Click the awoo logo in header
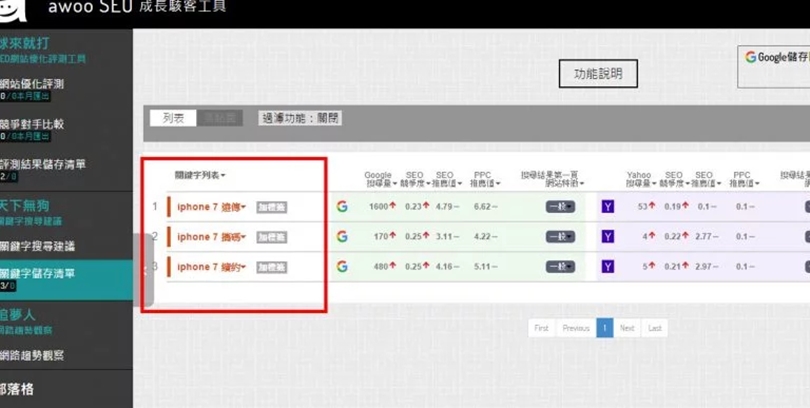 pyautogui.click(x=12, y=10)
